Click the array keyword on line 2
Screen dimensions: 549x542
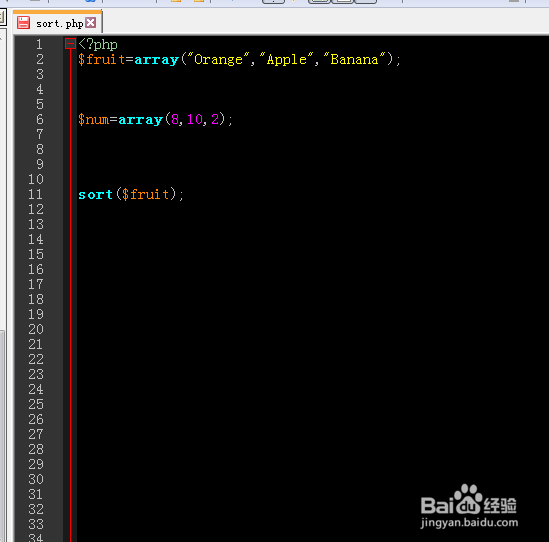[157, 60]
